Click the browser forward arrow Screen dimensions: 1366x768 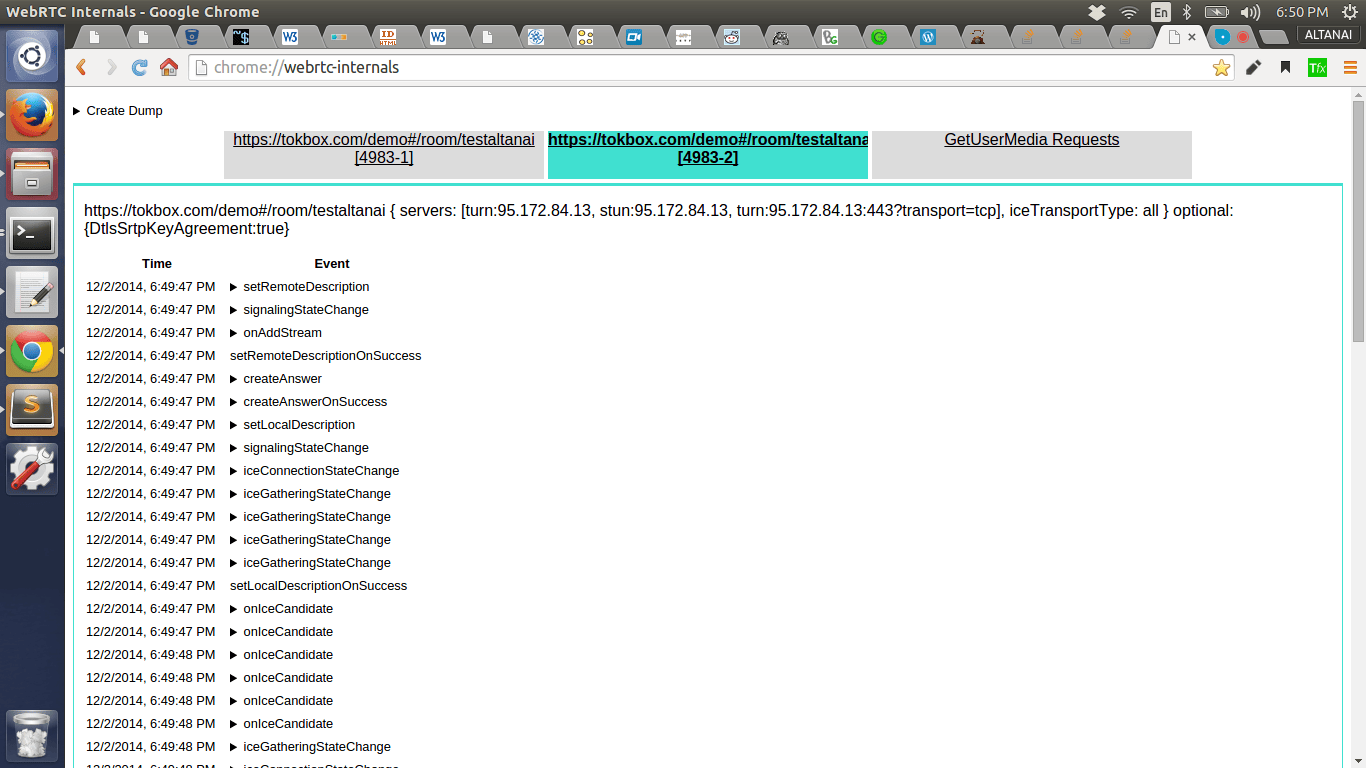click(x=111, y=67)
